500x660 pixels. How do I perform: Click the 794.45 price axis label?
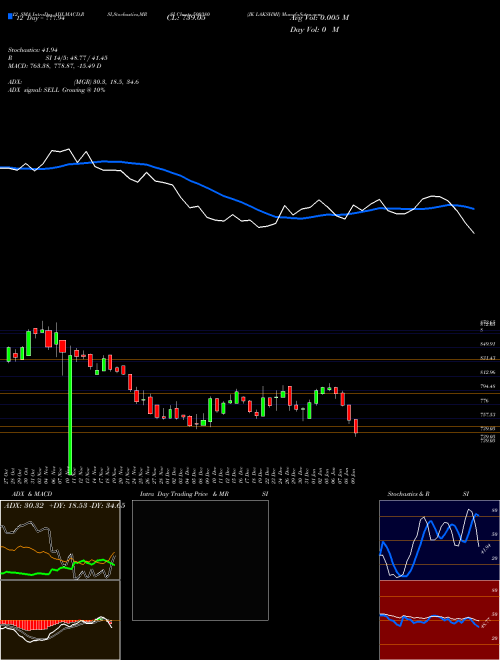click(488, 386)
